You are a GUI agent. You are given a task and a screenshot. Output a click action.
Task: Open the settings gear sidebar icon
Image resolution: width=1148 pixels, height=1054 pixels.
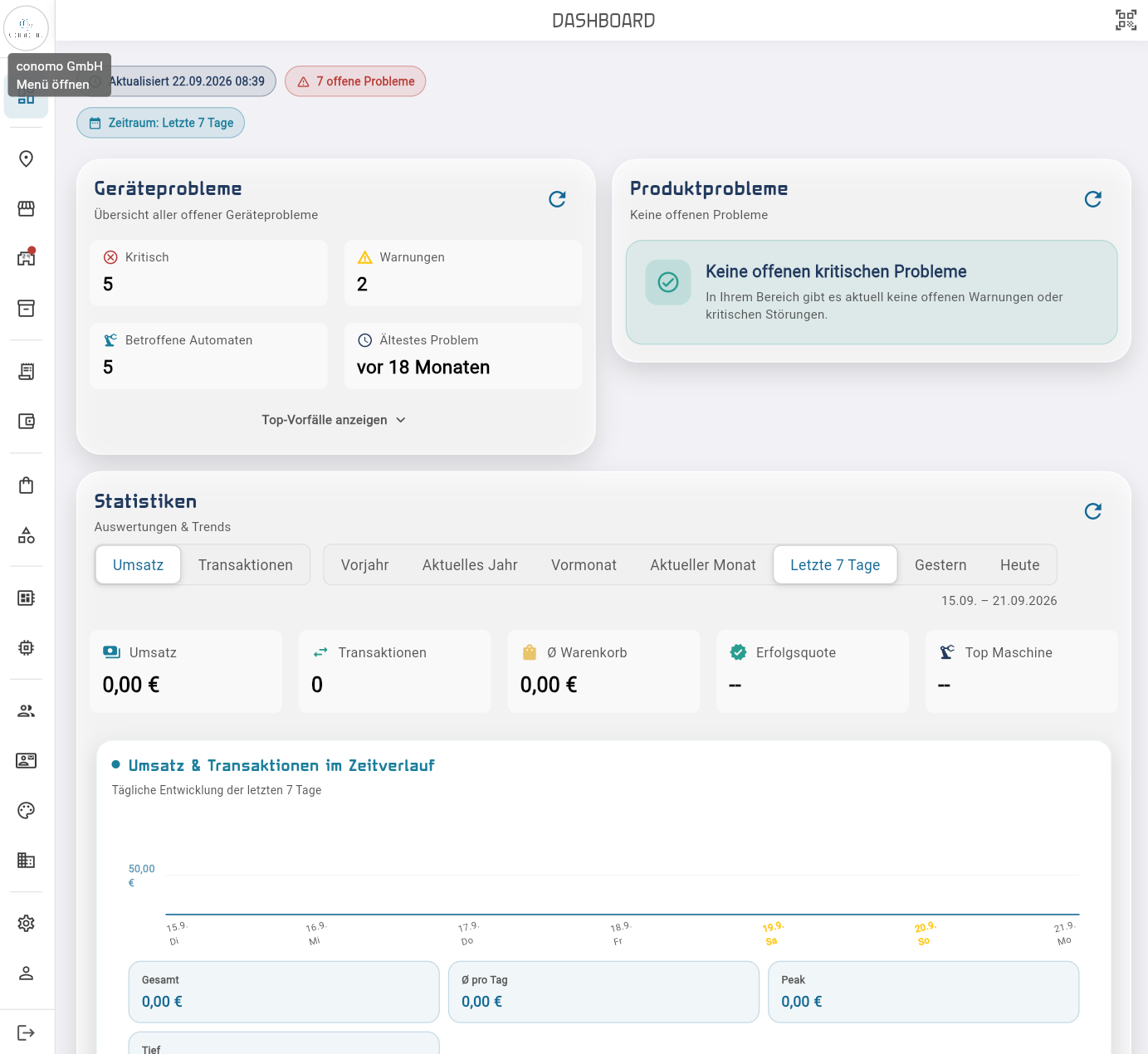pos(27,923)
